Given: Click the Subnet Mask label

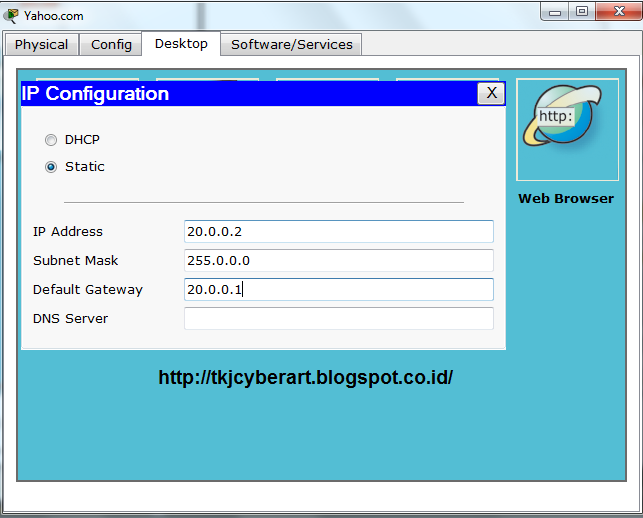Looking at the screenshot, I should tap(75, 260).
